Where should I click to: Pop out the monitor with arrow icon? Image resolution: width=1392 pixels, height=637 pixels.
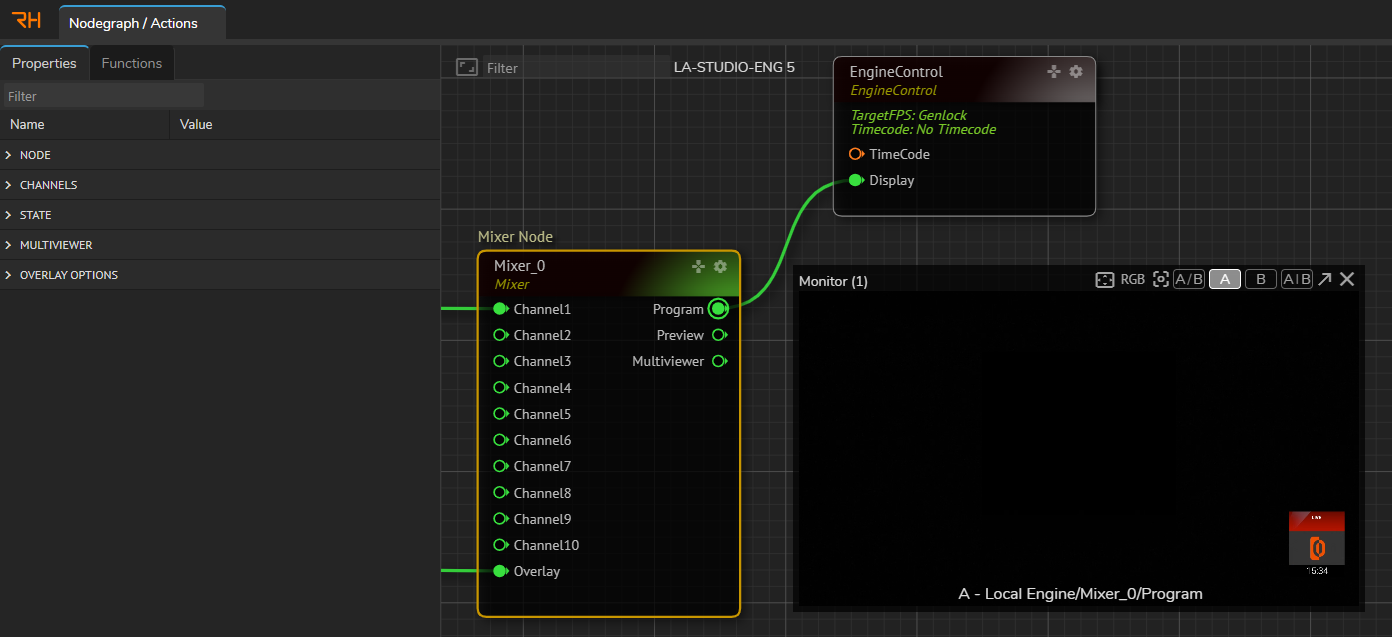click(x=1324, y=280)
